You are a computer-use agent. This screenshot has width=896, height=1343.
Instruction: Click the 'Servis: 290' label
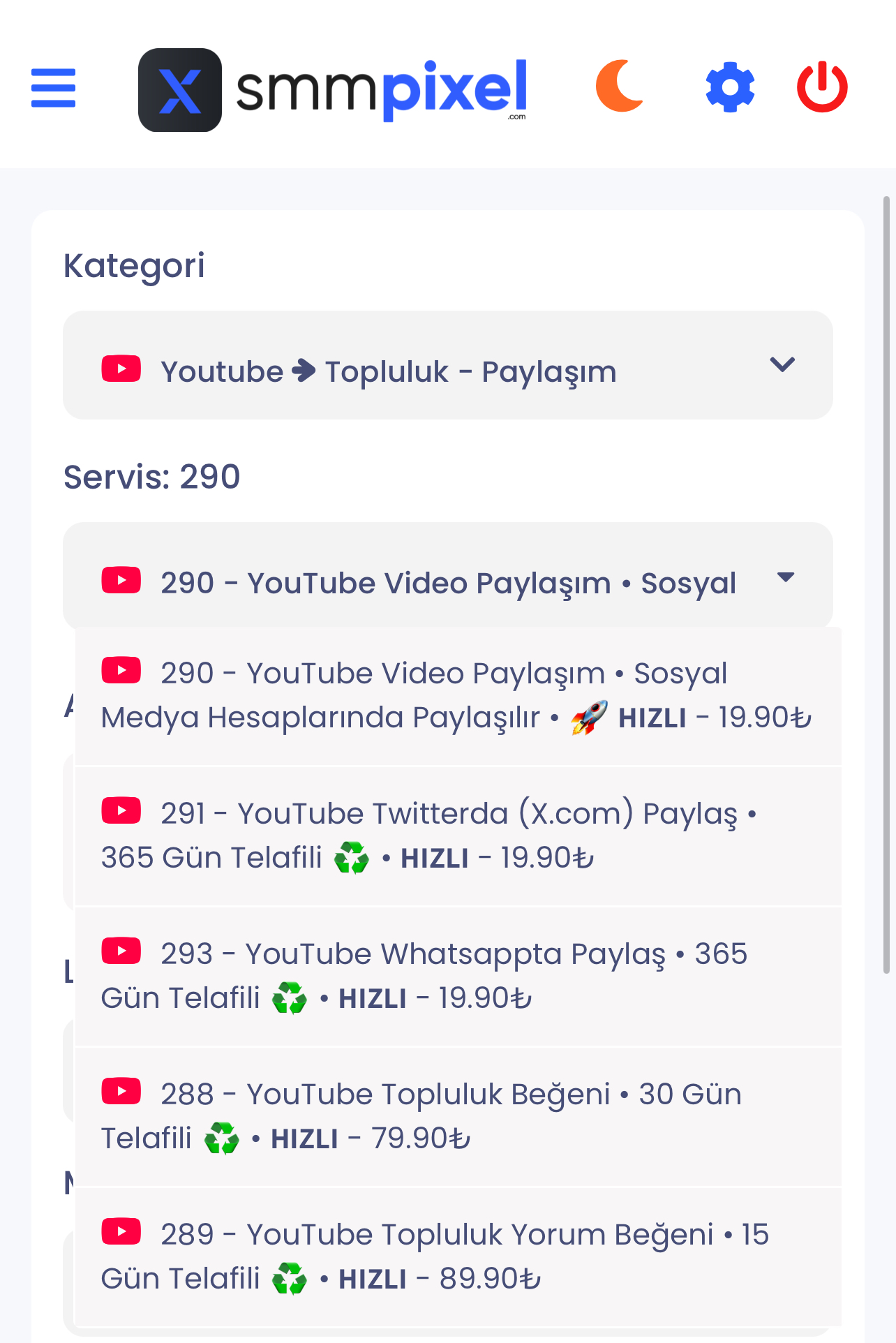coord(152,477)
